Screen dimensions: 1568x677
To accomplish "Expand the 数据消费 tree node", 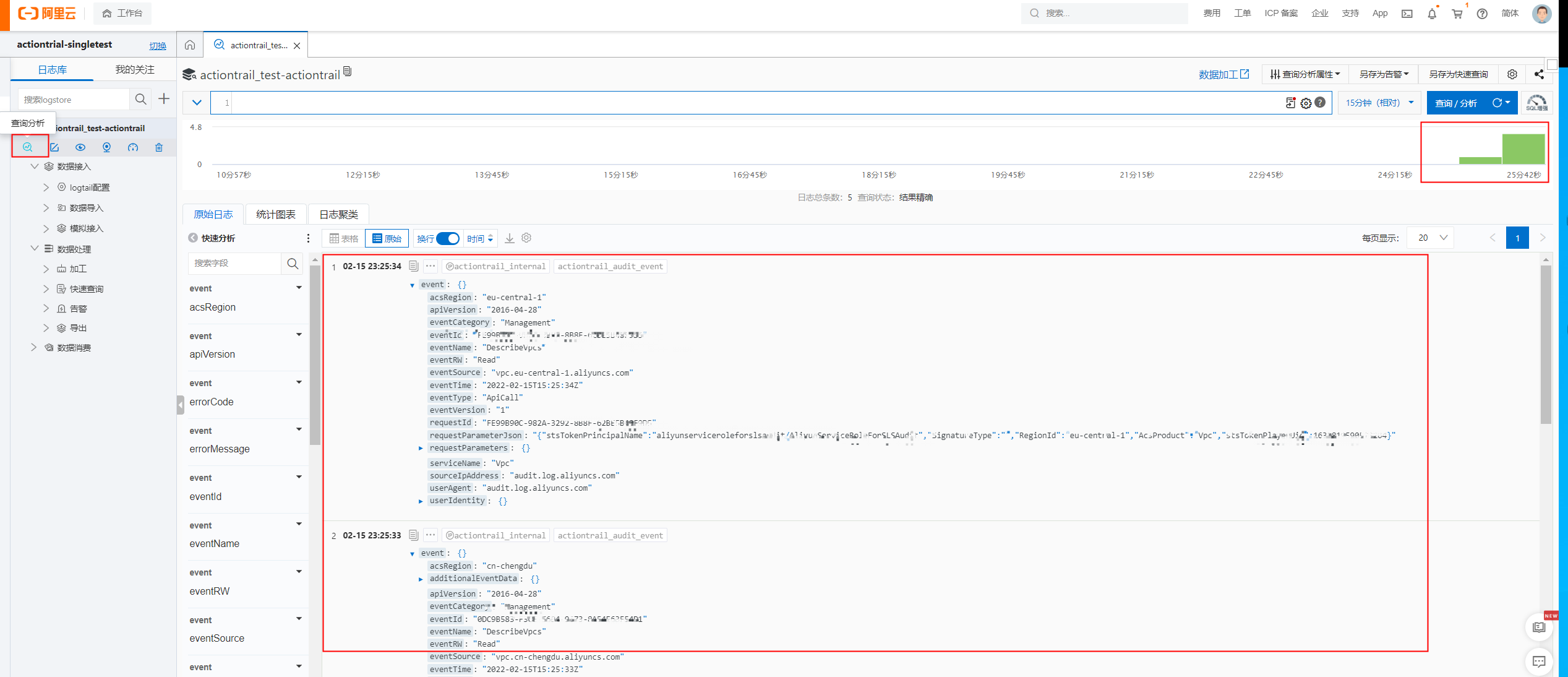I will [x=34, y=348].
